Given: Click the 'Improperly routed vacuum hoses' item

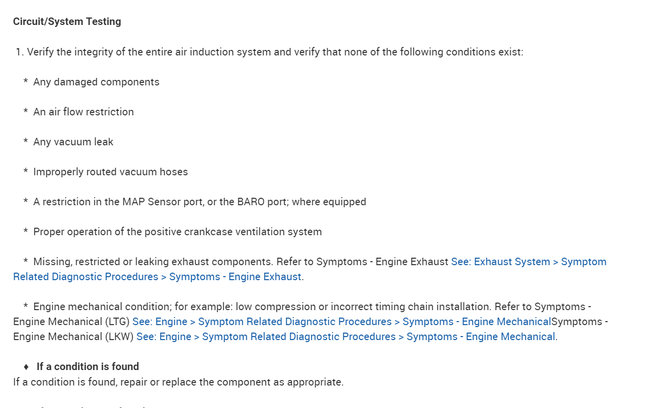Looking at the screenshot, I should [110, 172].
